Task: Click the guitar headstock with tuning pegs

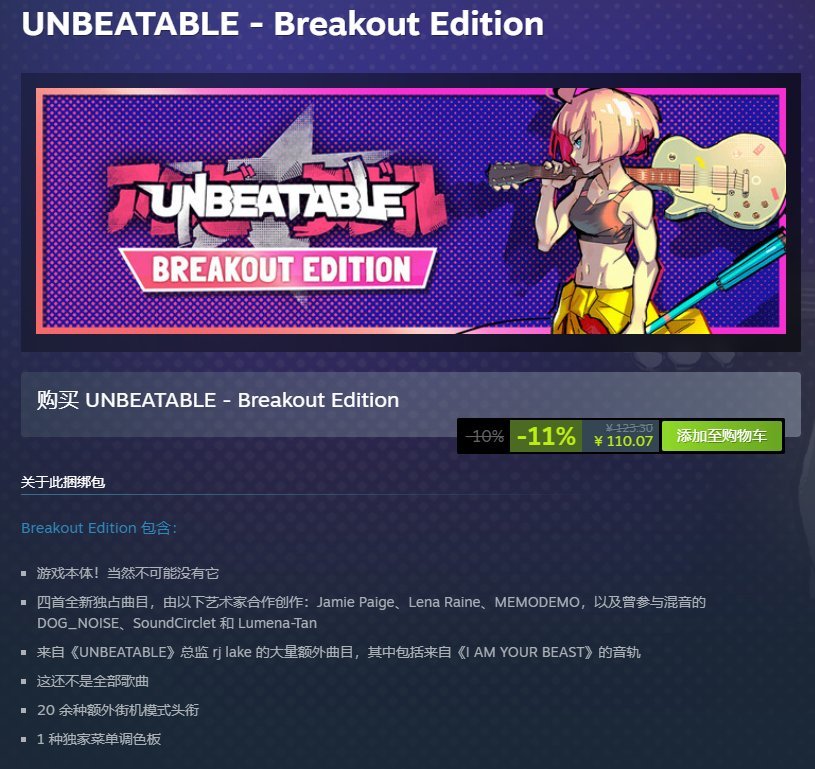Action: (515, 175)
